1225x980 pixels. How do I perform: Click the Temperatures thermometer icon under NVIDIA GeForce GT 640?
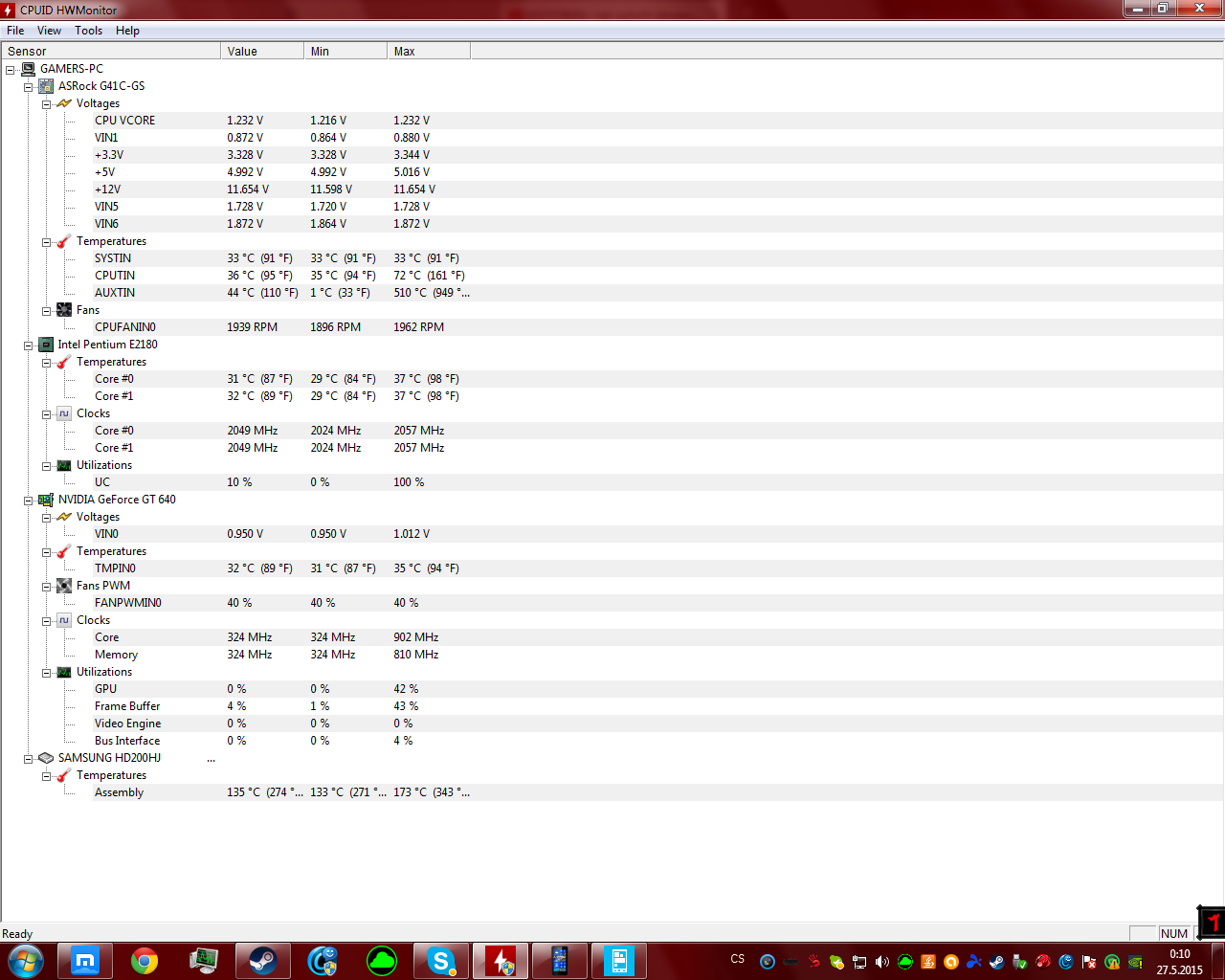(x=64, y=551)
